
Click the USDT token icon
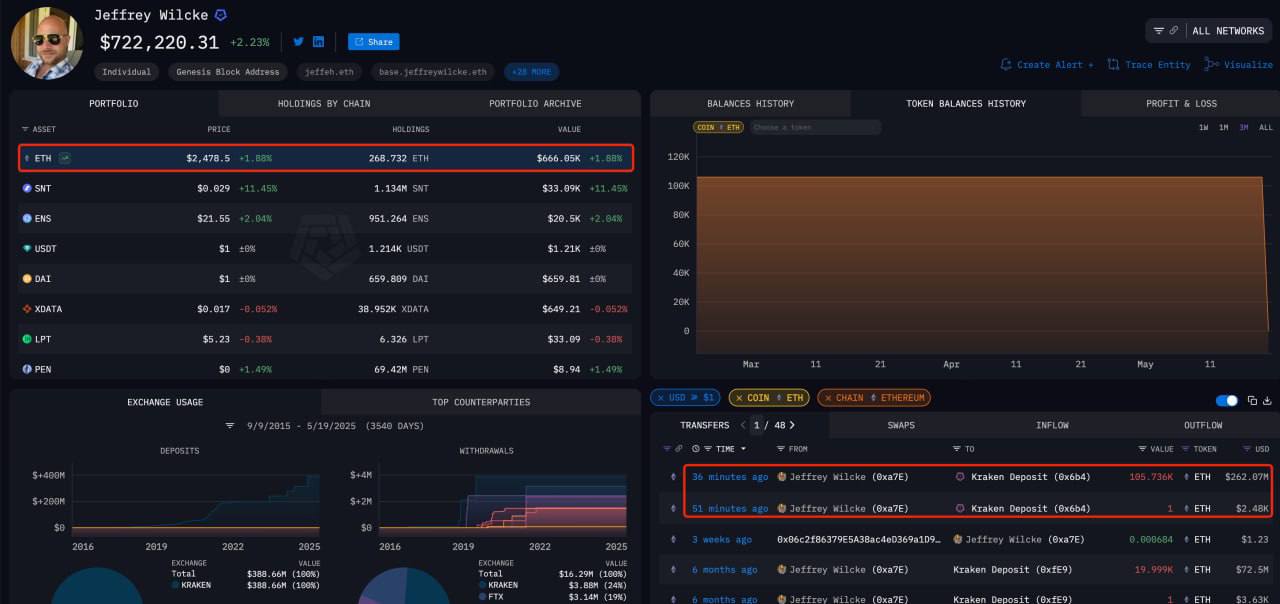tap(27, 248)
